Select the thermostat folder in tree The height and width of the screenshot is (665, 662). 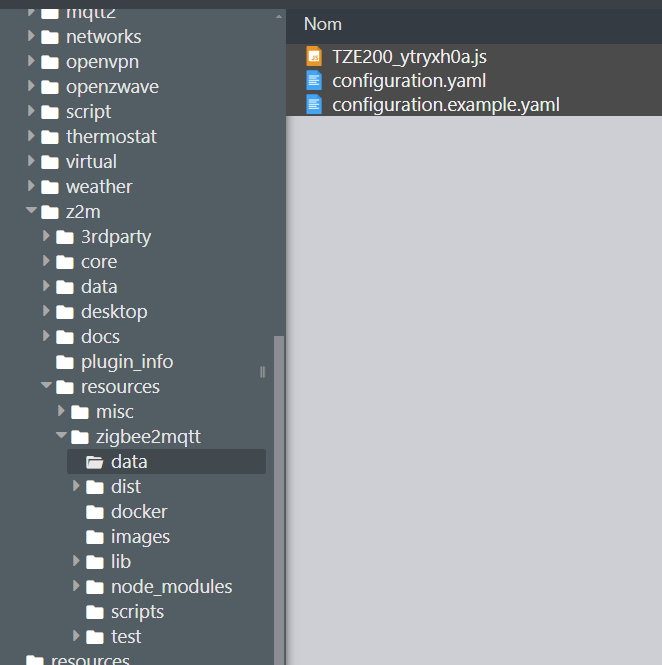111,137
